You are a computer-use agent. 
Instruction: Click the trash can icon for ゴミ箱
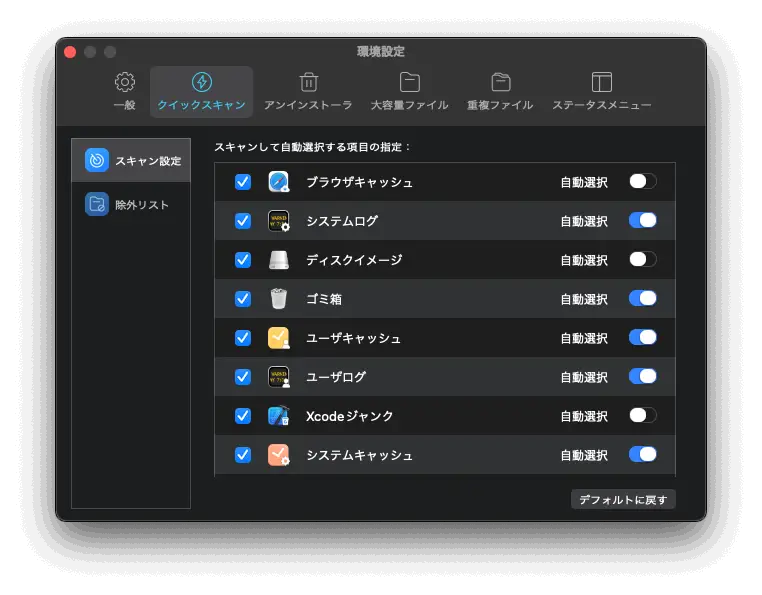point(279,298)
